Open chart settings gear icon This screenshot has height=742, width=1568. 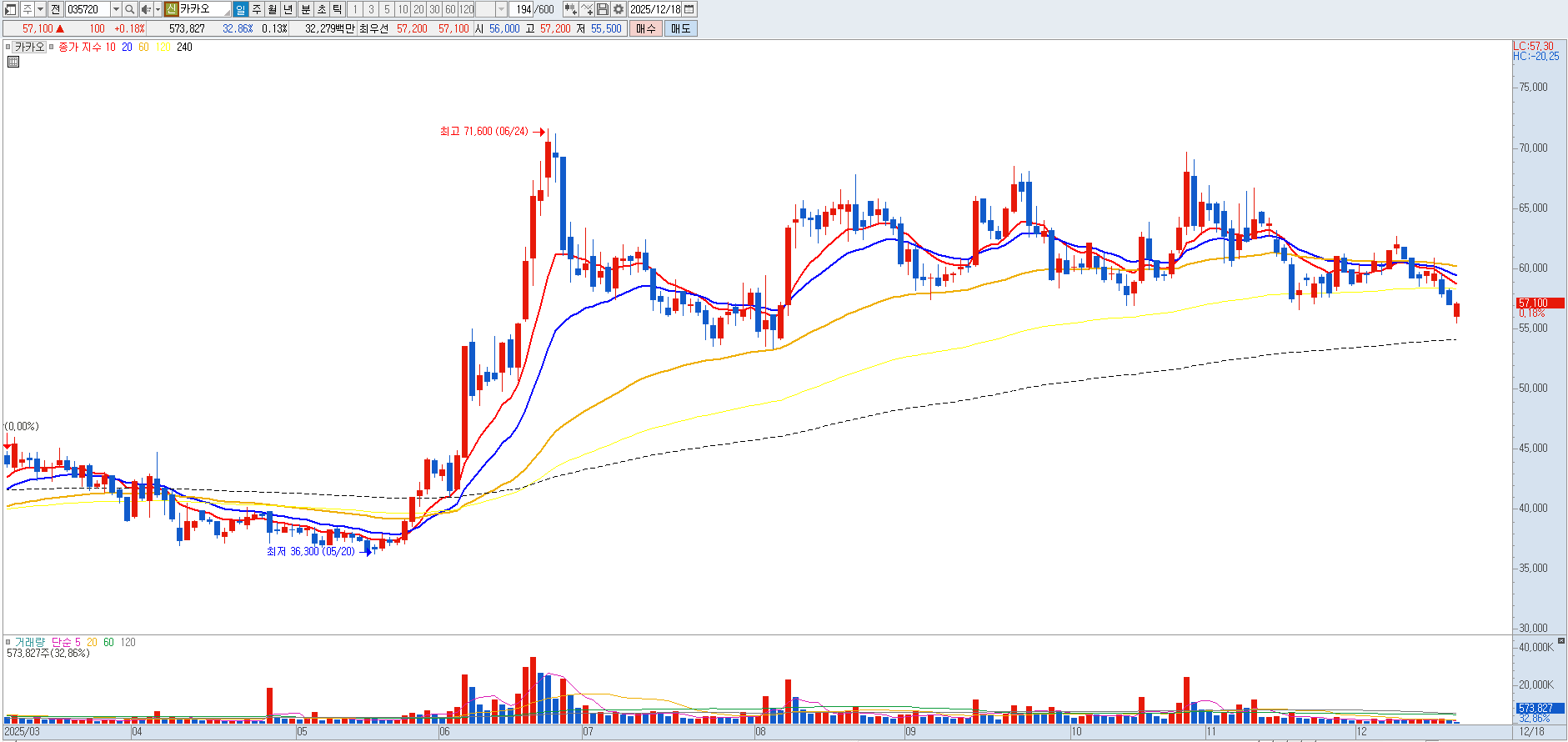tap(618, 9)
